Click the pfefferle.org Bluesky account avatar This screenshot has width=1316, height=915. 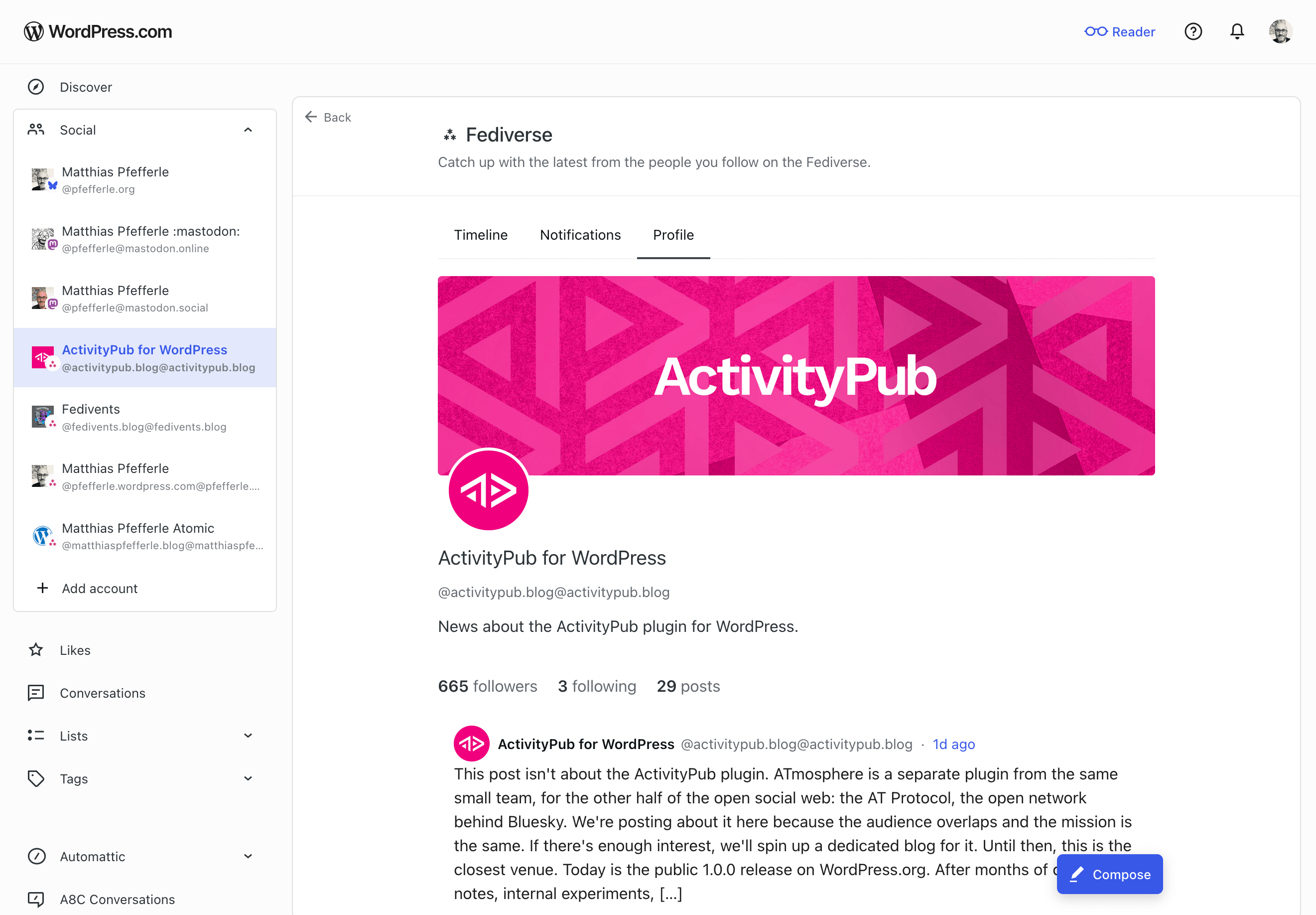point(43,179)
